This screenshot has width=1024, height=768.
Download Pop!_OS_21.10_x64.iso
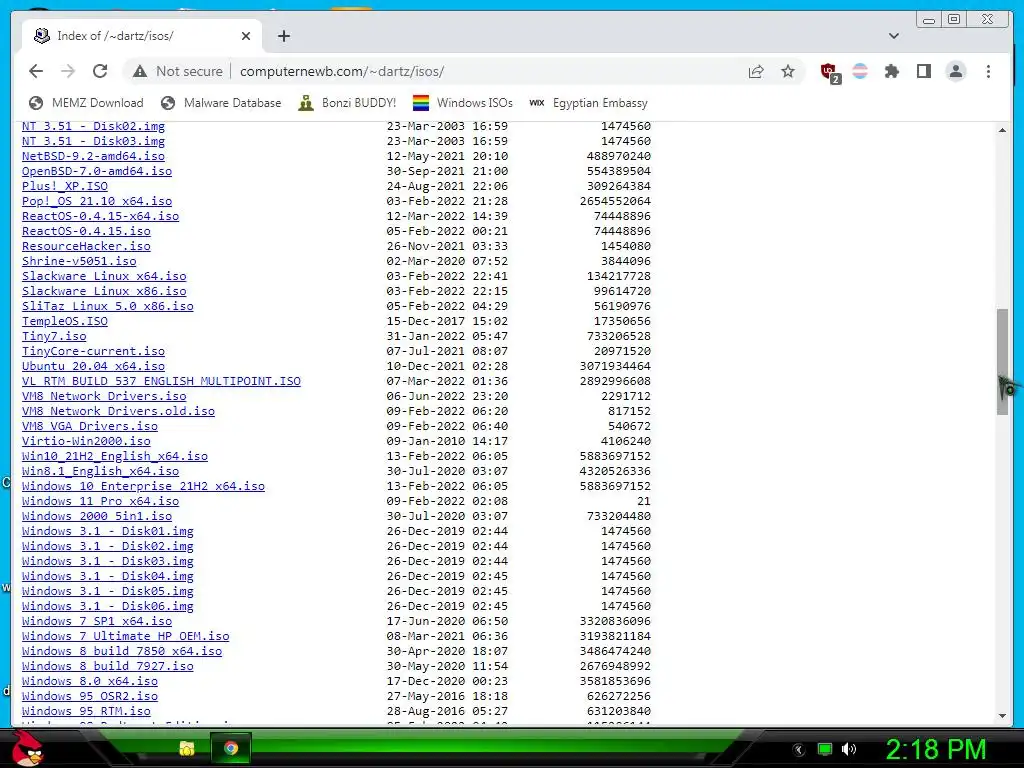click(x=97, y=201)
